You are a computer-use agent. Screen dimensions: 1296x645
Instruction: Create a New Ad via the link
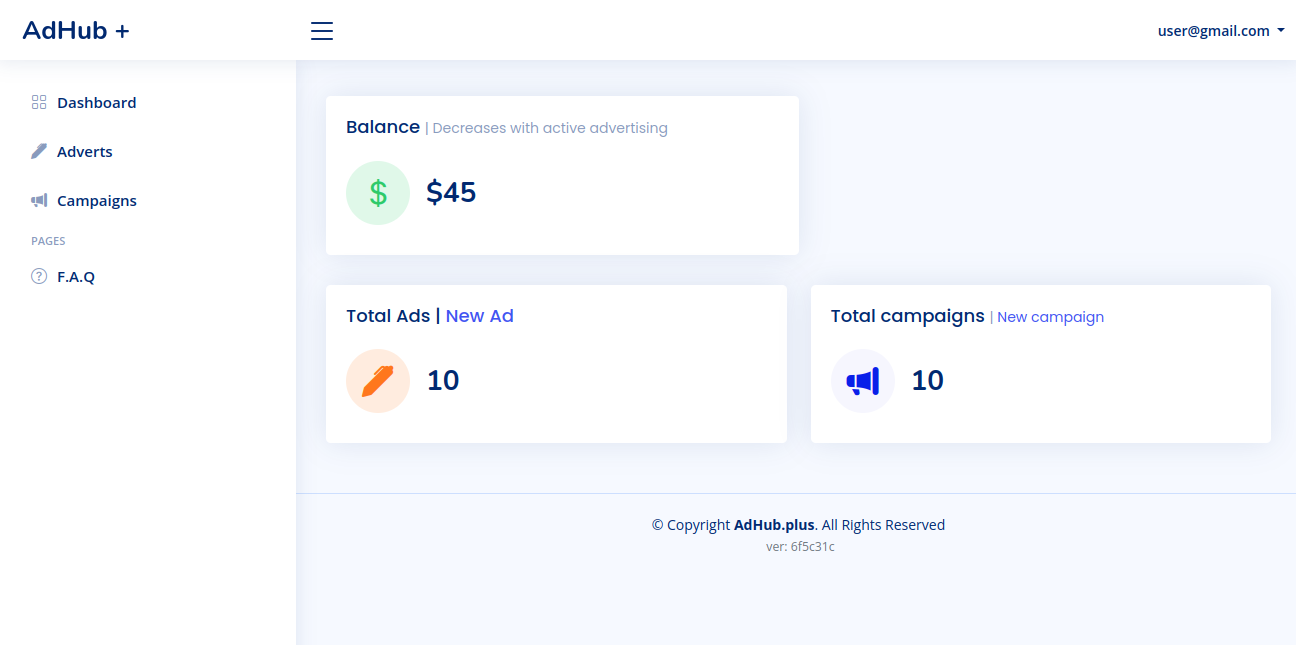point(480,315)
